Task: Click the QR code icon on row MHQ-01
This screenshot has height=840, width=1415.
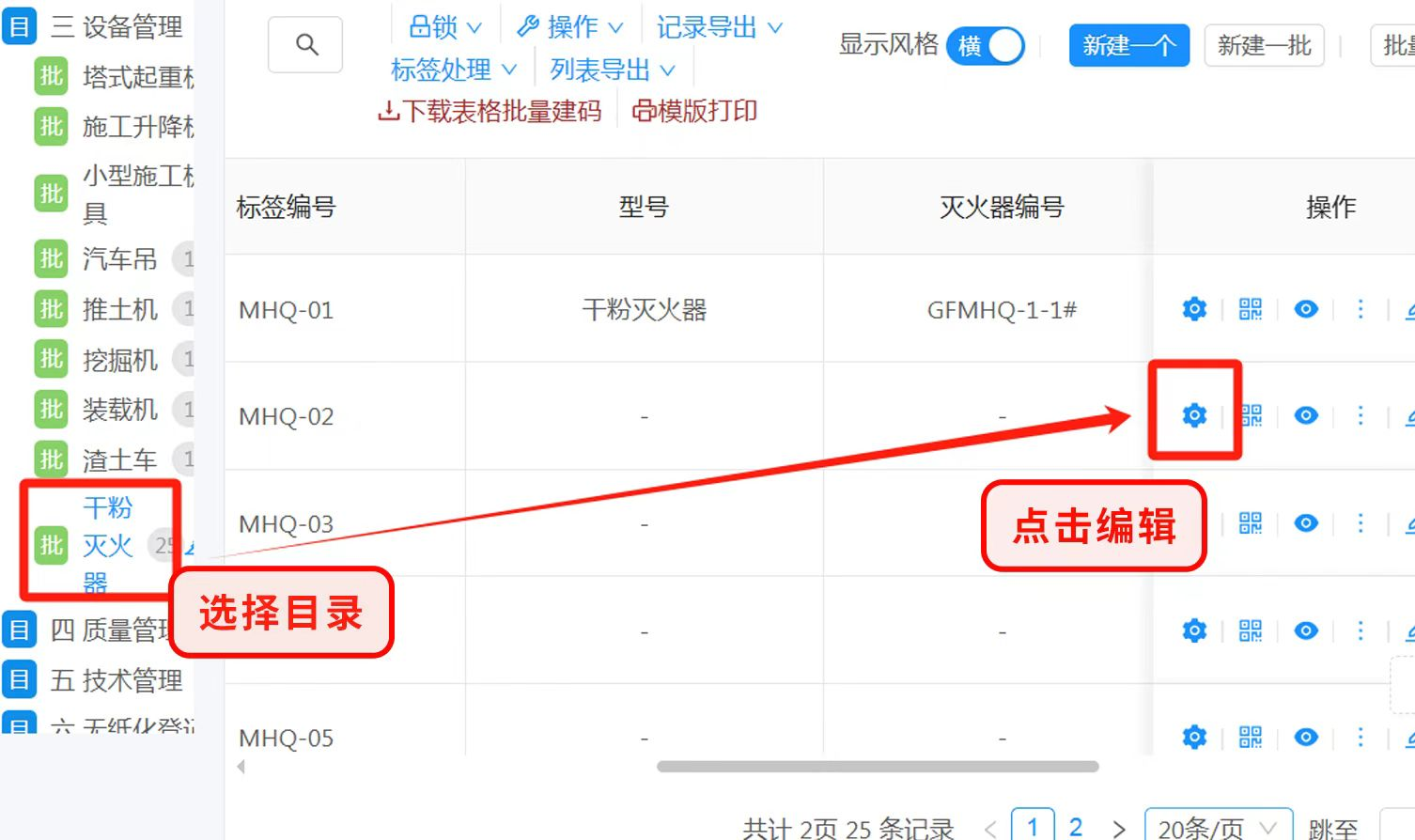Action: [x=1250, y=308]
